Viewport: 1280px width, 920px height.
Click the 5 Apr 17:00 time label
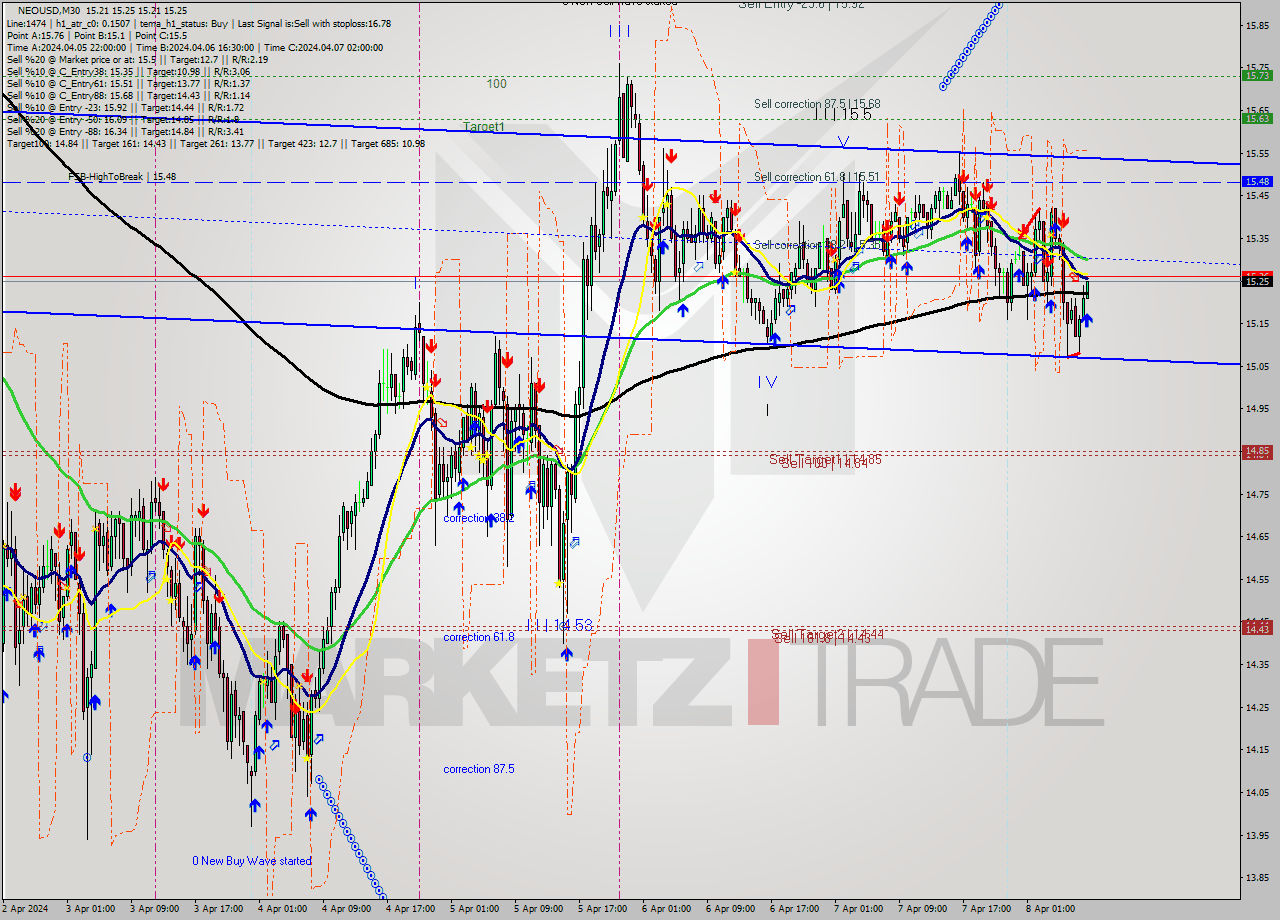pos(603,909)
